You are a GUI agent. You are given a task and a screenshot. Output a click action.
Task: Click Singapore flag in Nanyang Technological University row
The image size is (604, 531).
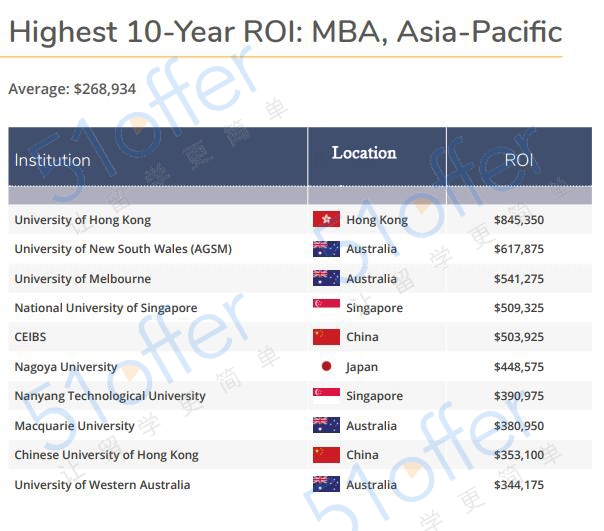coord(326,396)
